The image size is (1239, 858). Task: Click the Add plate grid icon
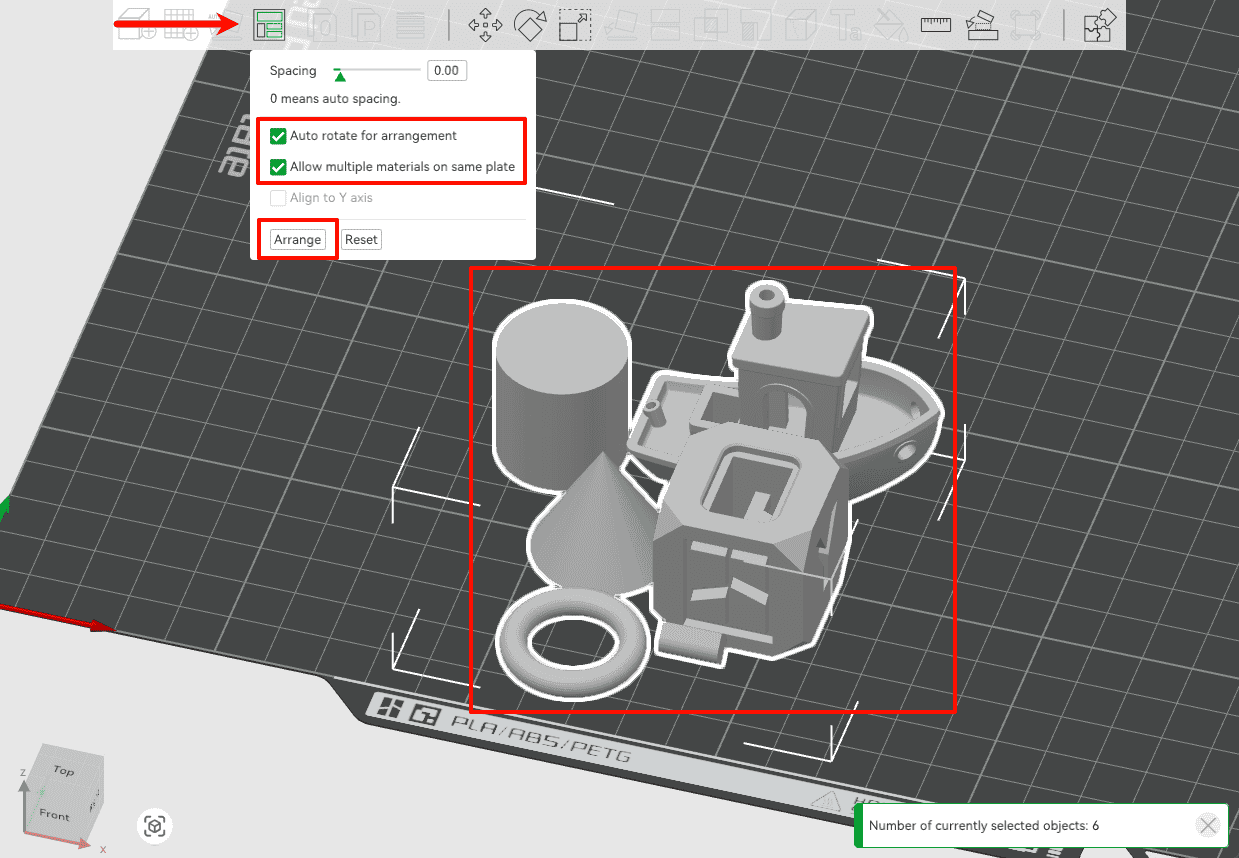(181, 24)
